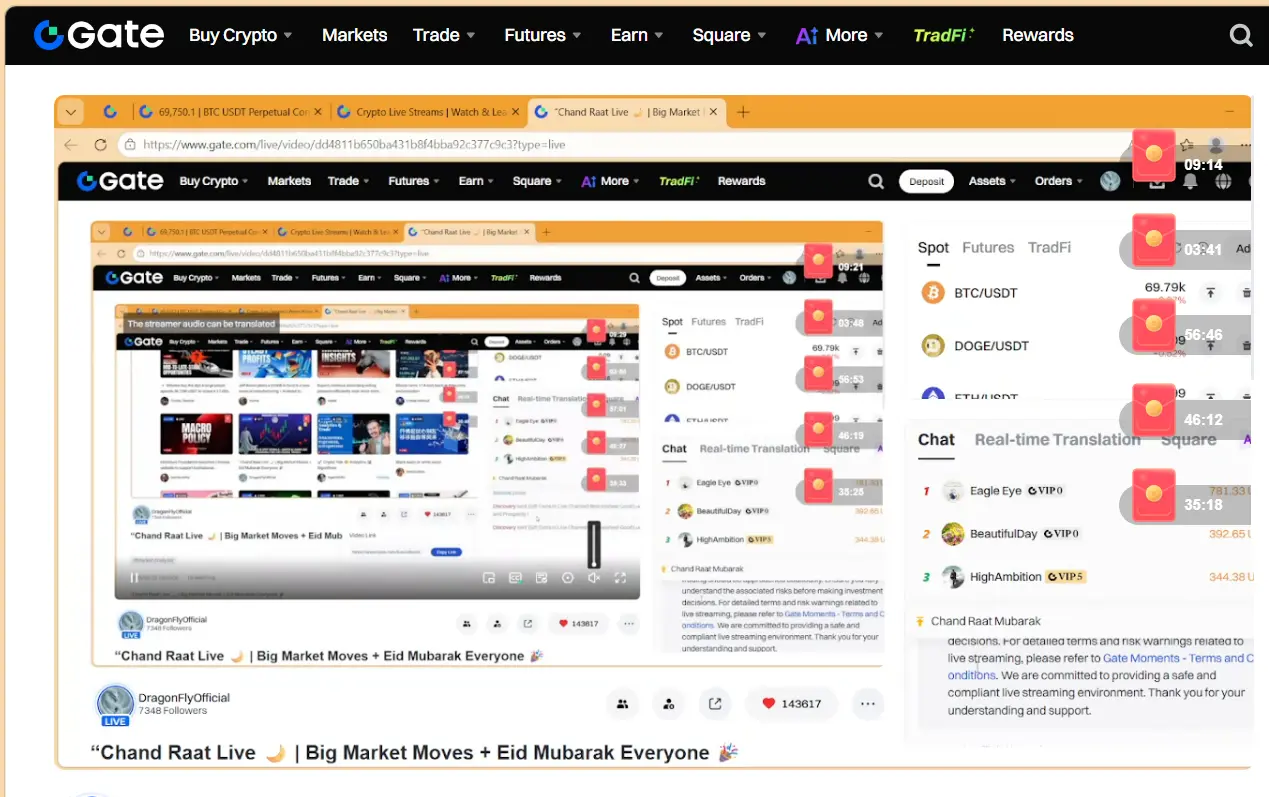The image size is (1269, 797).
Task: Enter fullscreen using the player's fullscreen icon
Action: click(x=620, y=577)
